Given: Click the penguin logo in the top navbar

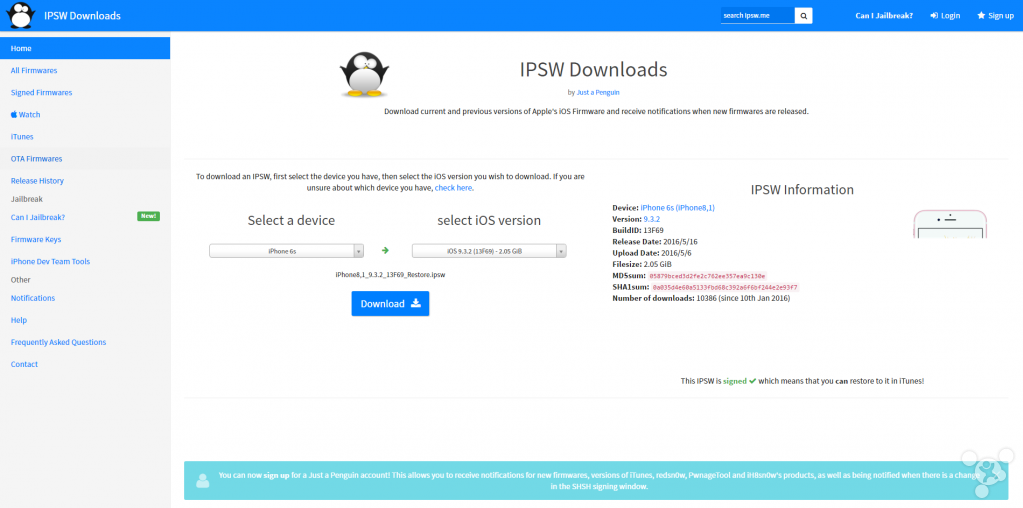Looking at the screenshot, I should click(x=20, y=16).
